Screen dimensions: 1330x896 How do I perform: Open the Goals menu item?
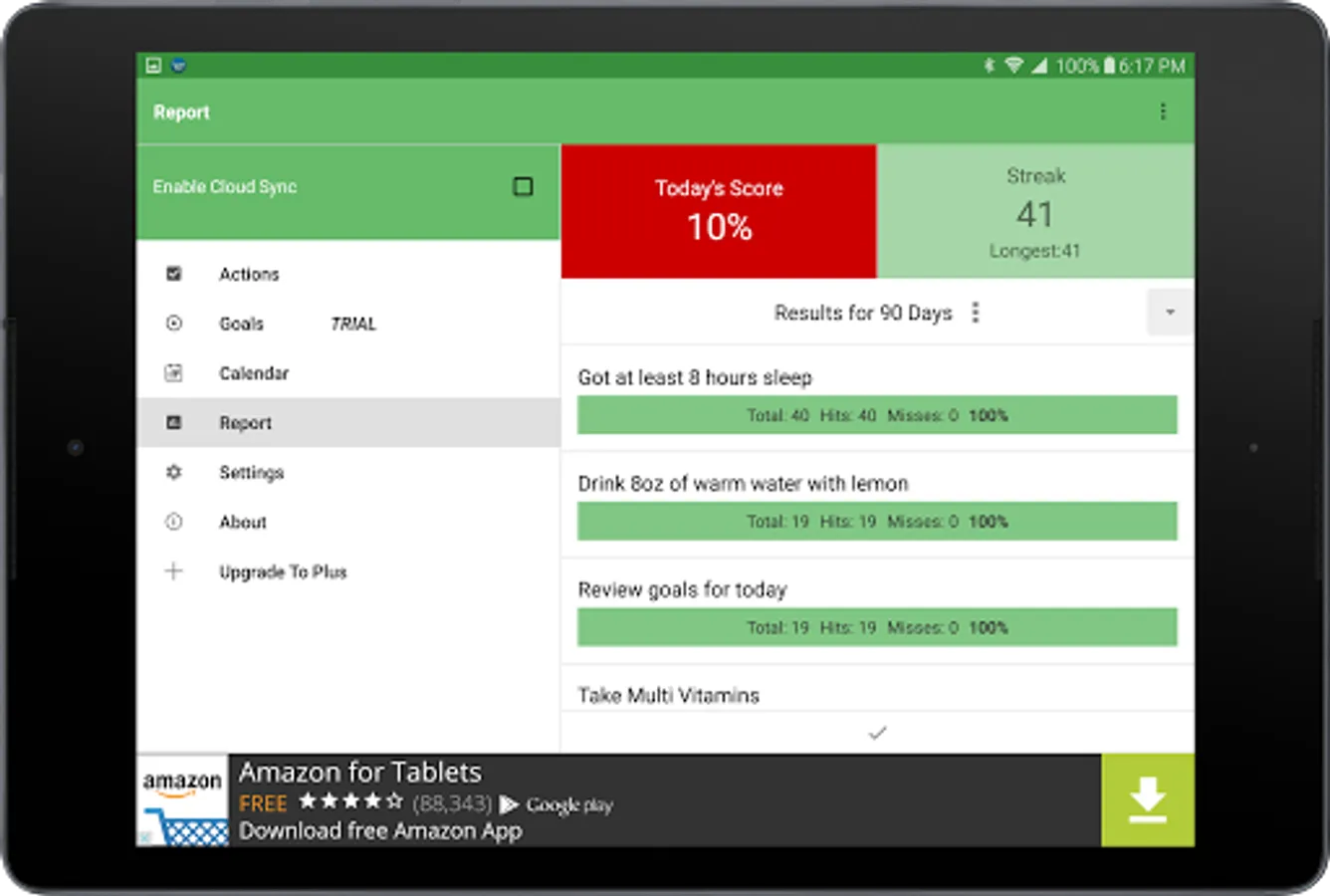tap(348, 324)
